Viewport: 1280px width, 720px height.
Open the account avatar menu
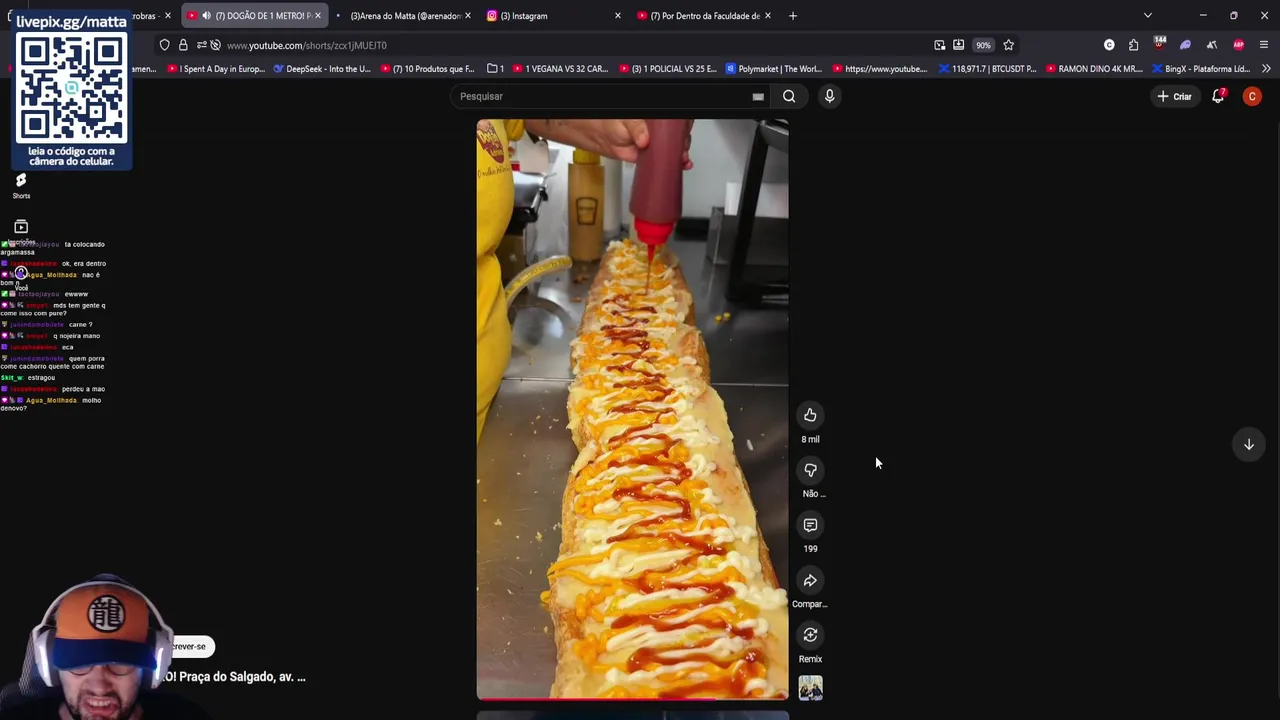coord(1252,96)
